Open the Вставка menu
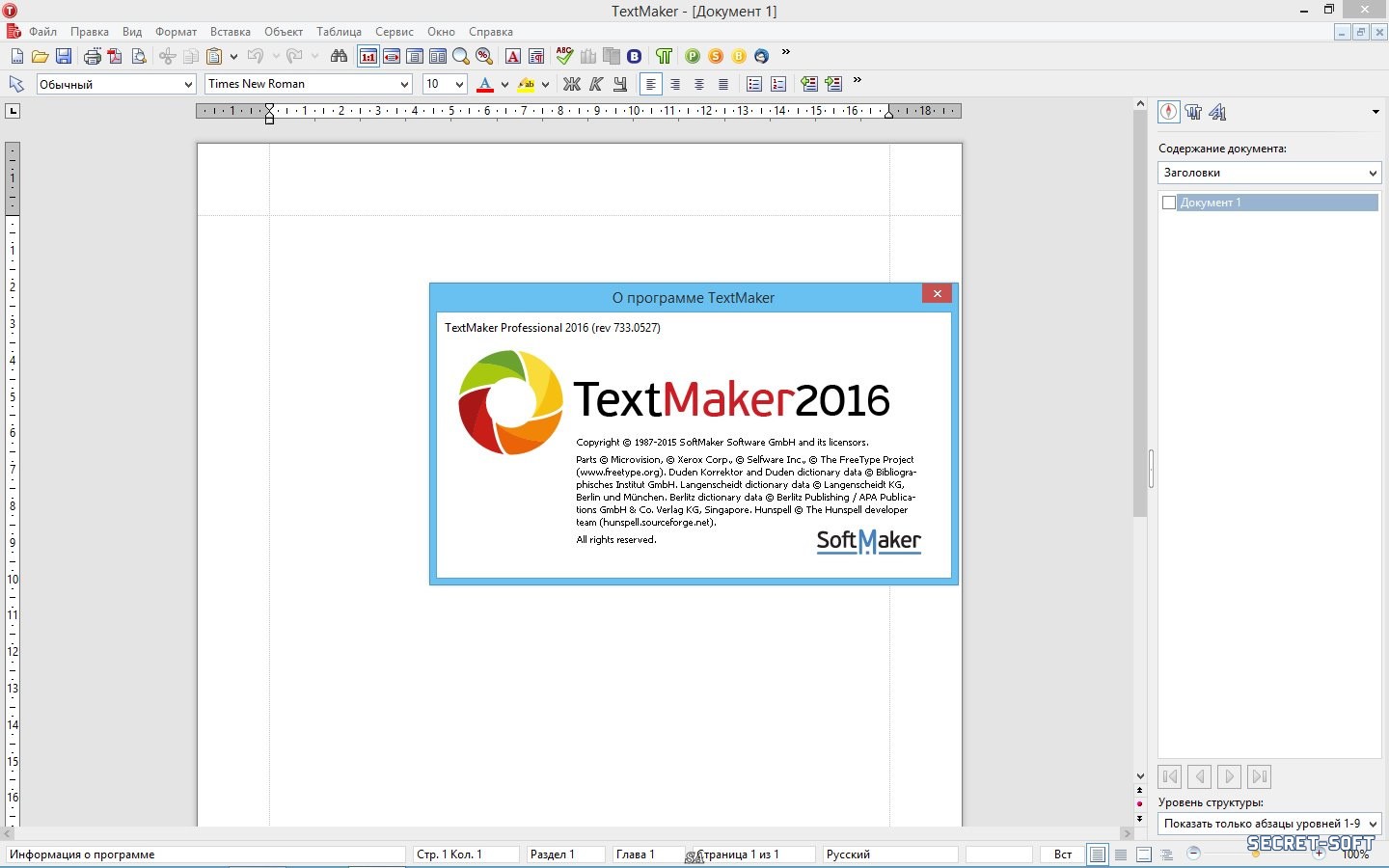 [x=231, y=32]
